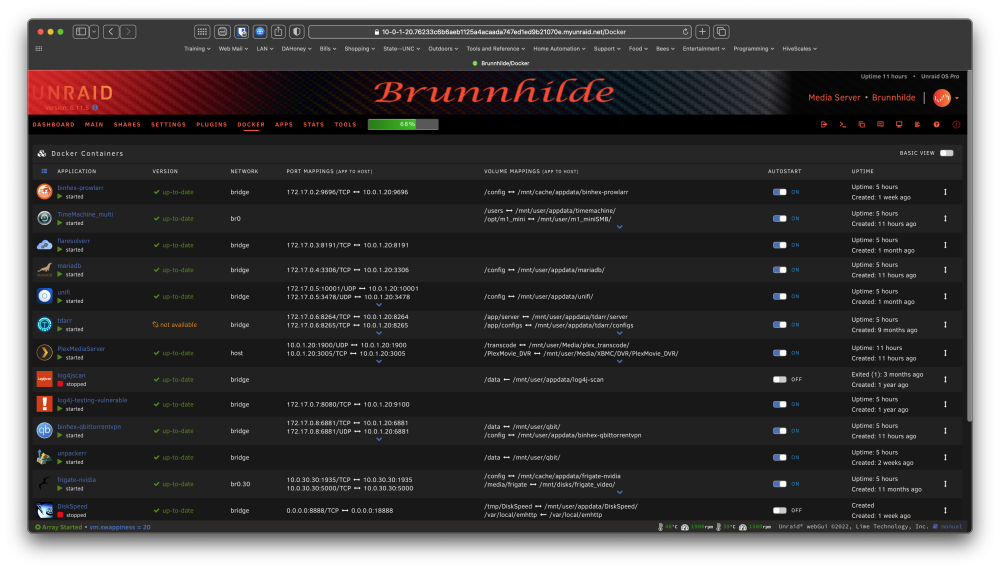The width and height of the screenshot is (1000, 570).
Task: Expand more volume mappings for TimeMachine_multi
Action: pos(619,227)
